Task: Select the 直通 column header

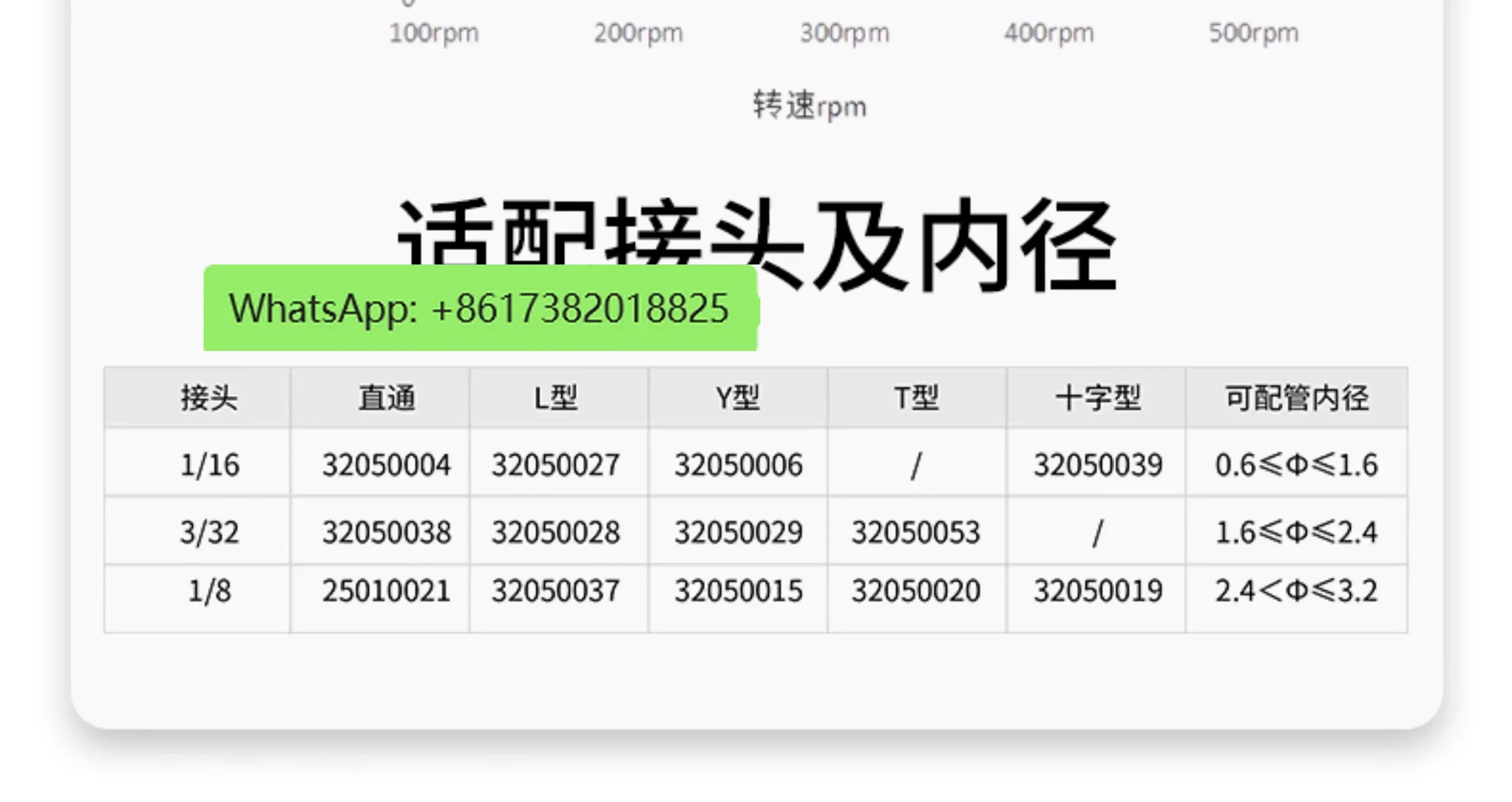Action: [387, 399]
